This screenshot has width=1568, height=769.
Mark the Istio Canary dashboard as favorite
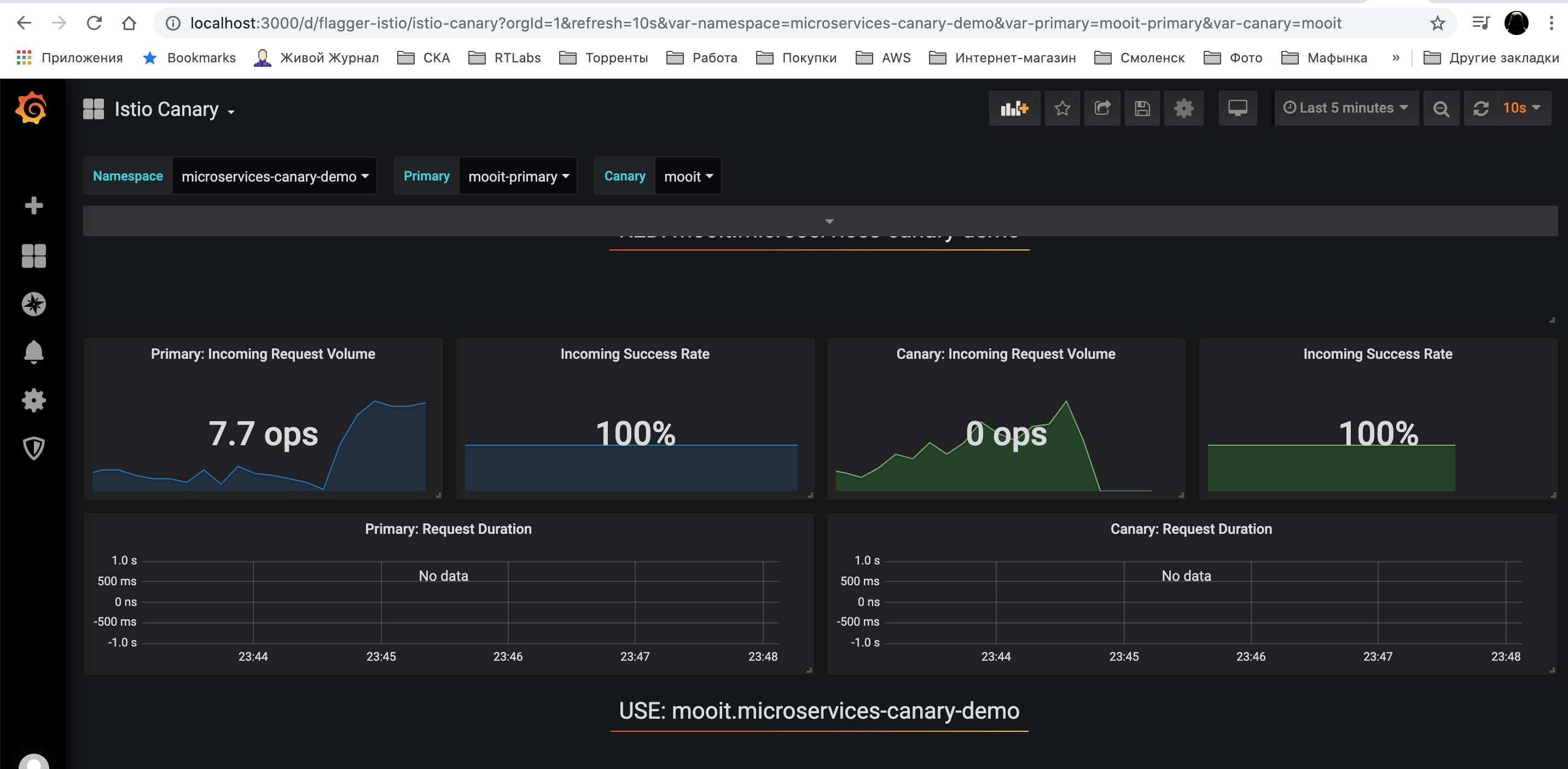click(x=1062, y=108)
